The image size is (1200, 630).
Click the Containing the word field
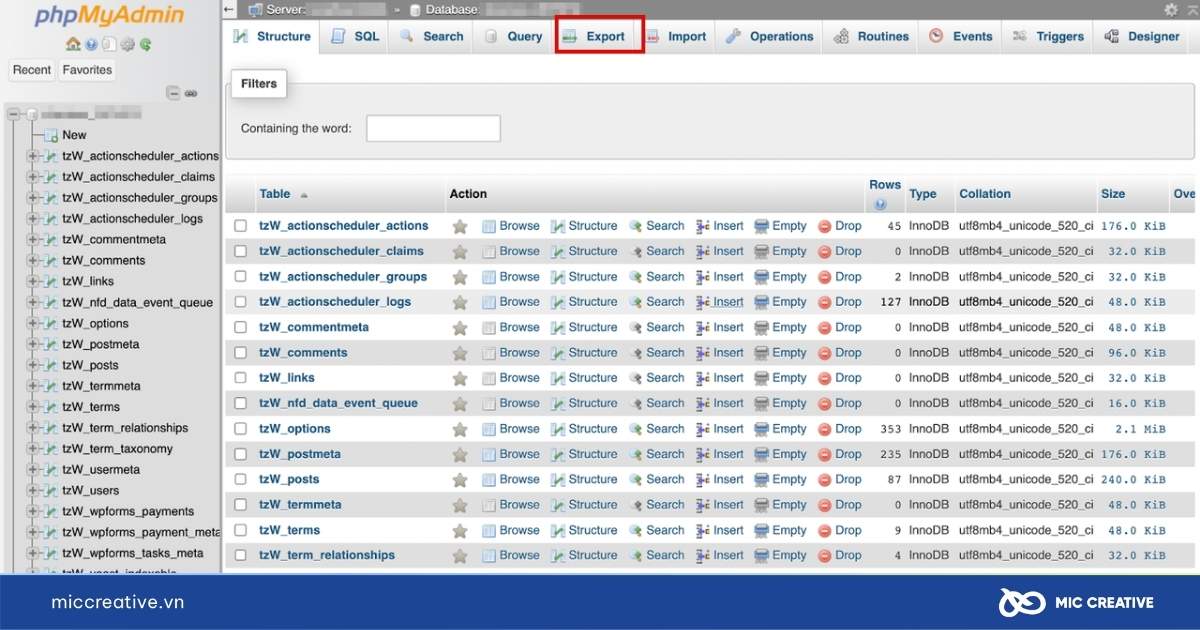click(x=433, y=129)
